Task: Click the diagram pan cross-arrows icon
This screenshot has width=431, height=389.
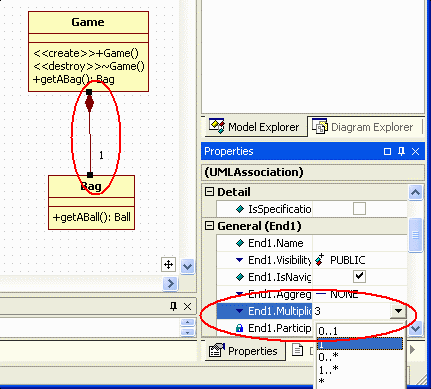Action: [168, 265]
